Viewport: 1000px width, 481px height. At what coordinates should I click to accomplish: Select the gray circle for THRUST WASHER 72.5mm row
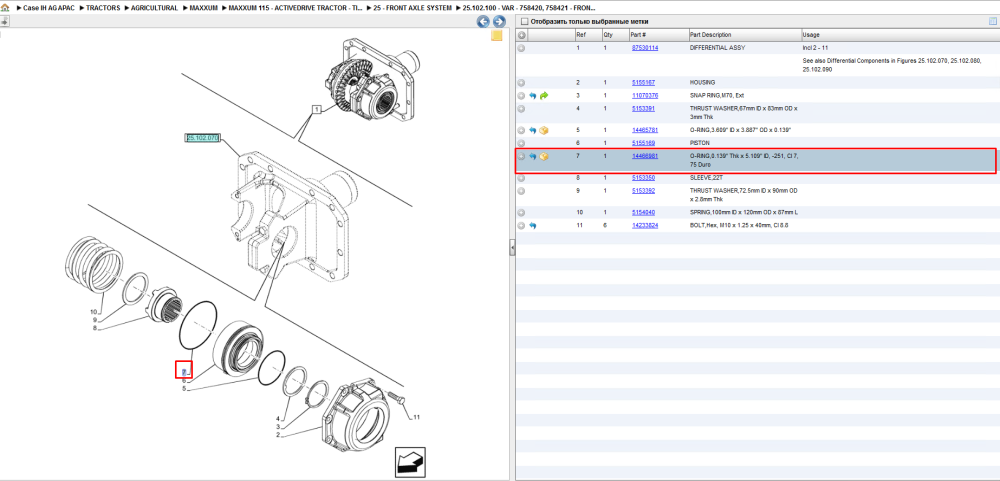[522, 191]
